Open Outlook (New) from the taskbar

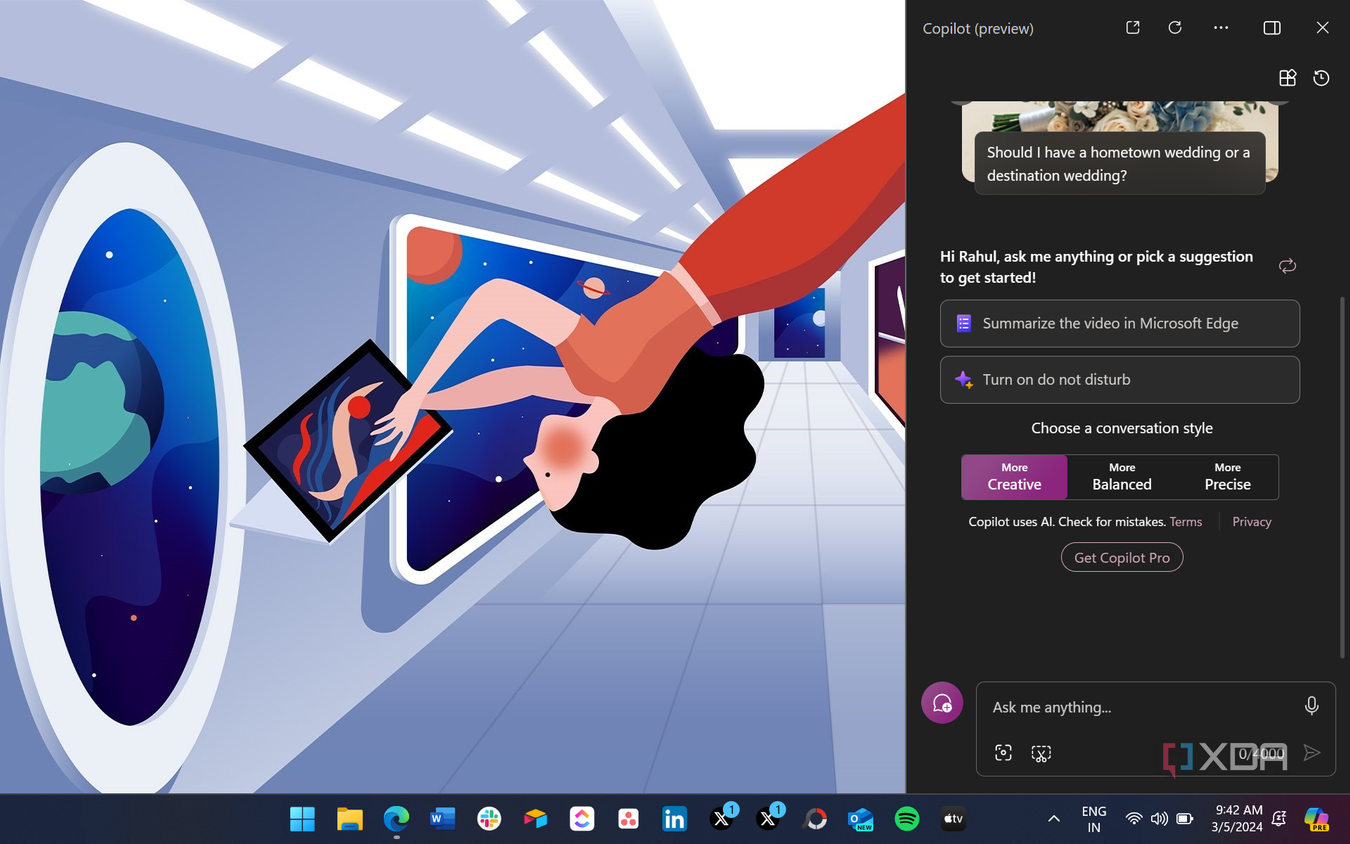tap(860, 819)
